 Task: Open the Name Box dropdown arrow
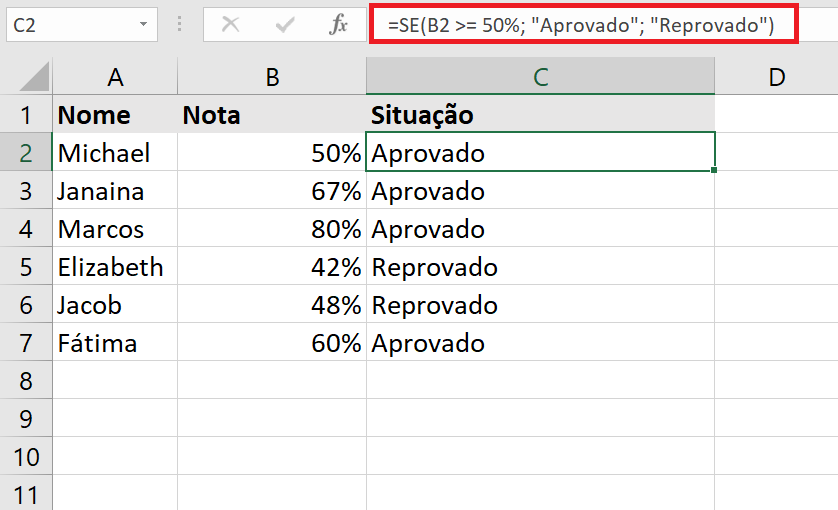pos(143,24)
